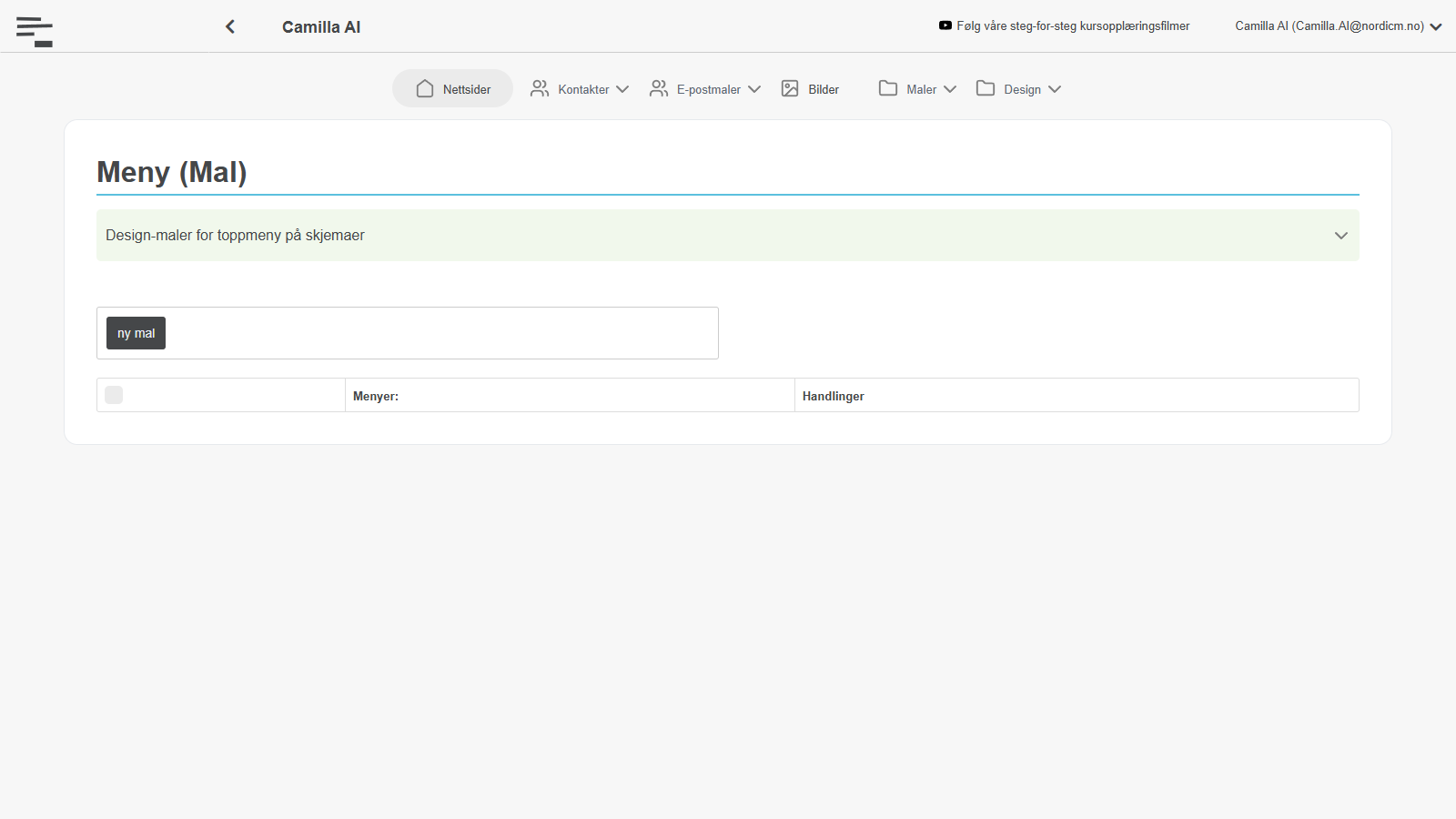Click the Nettsider home icon
1456x819 pixels.
(x=425, y=88)
